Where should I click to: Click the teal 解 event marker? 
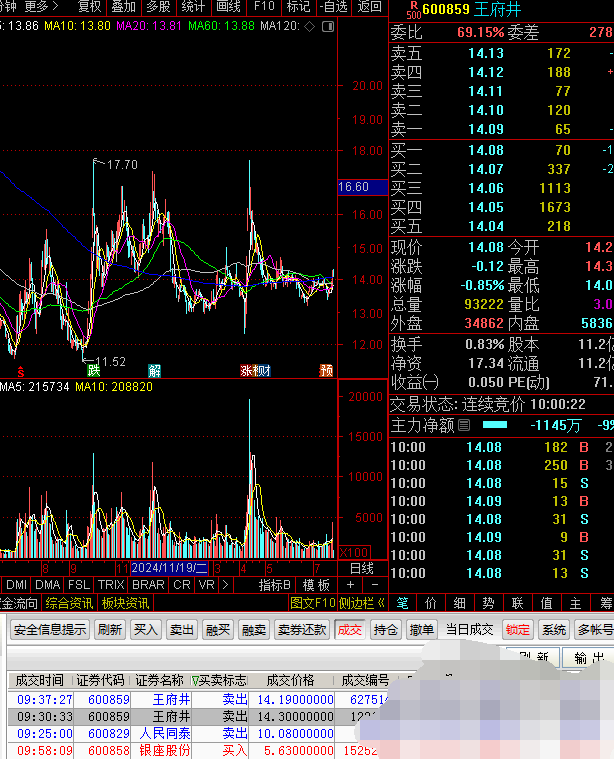(154, 371)
